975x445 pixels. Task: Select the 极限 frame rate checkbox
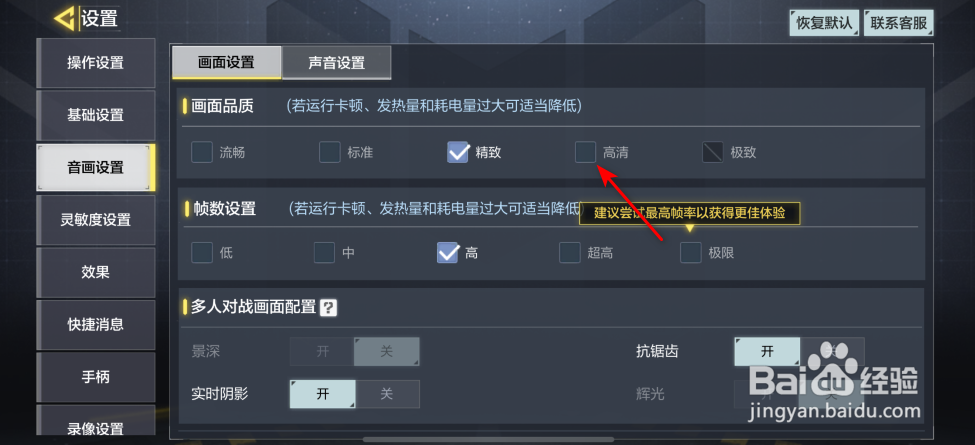point(690,253)
